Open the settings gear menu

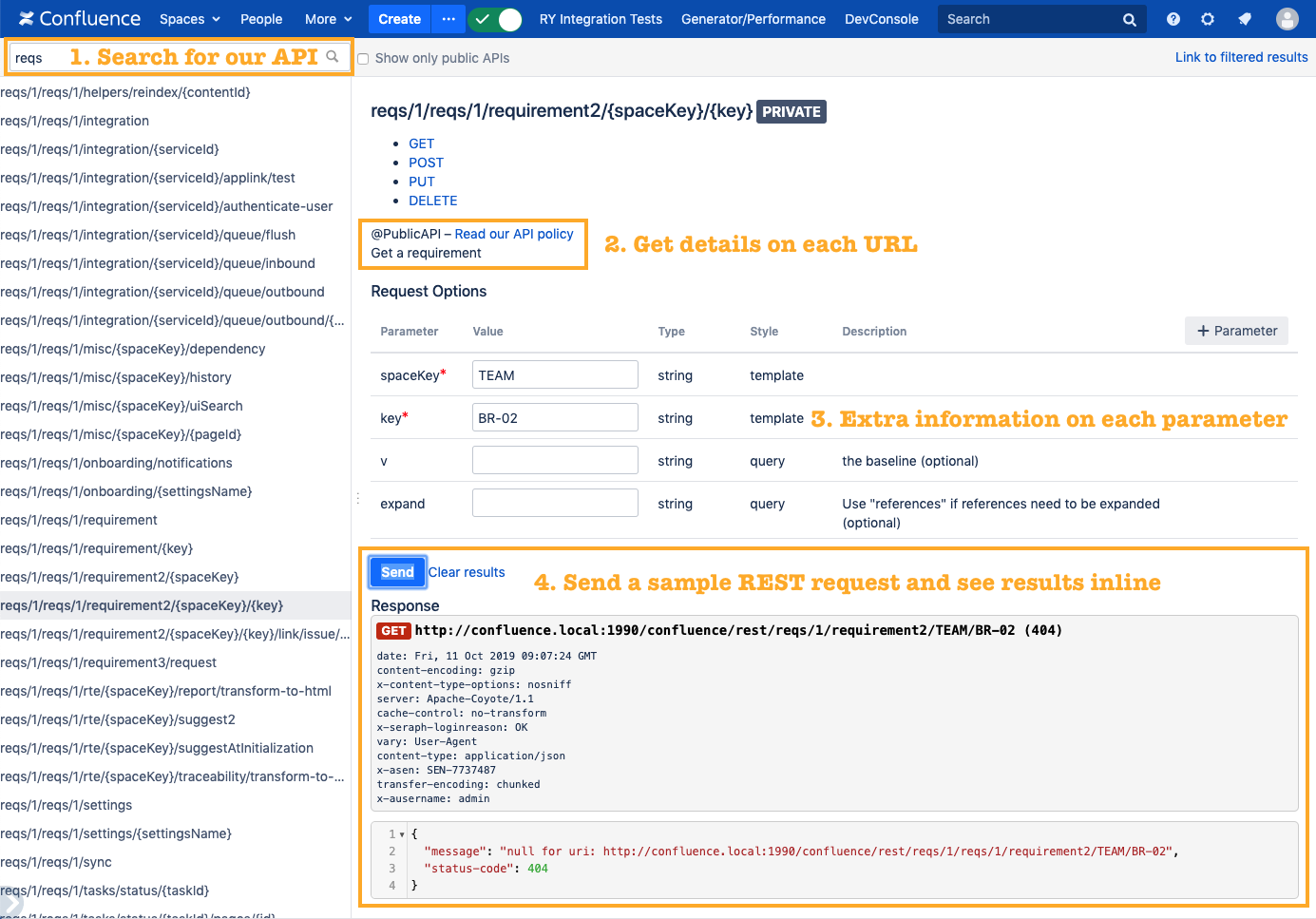(x=1208, y=19)
